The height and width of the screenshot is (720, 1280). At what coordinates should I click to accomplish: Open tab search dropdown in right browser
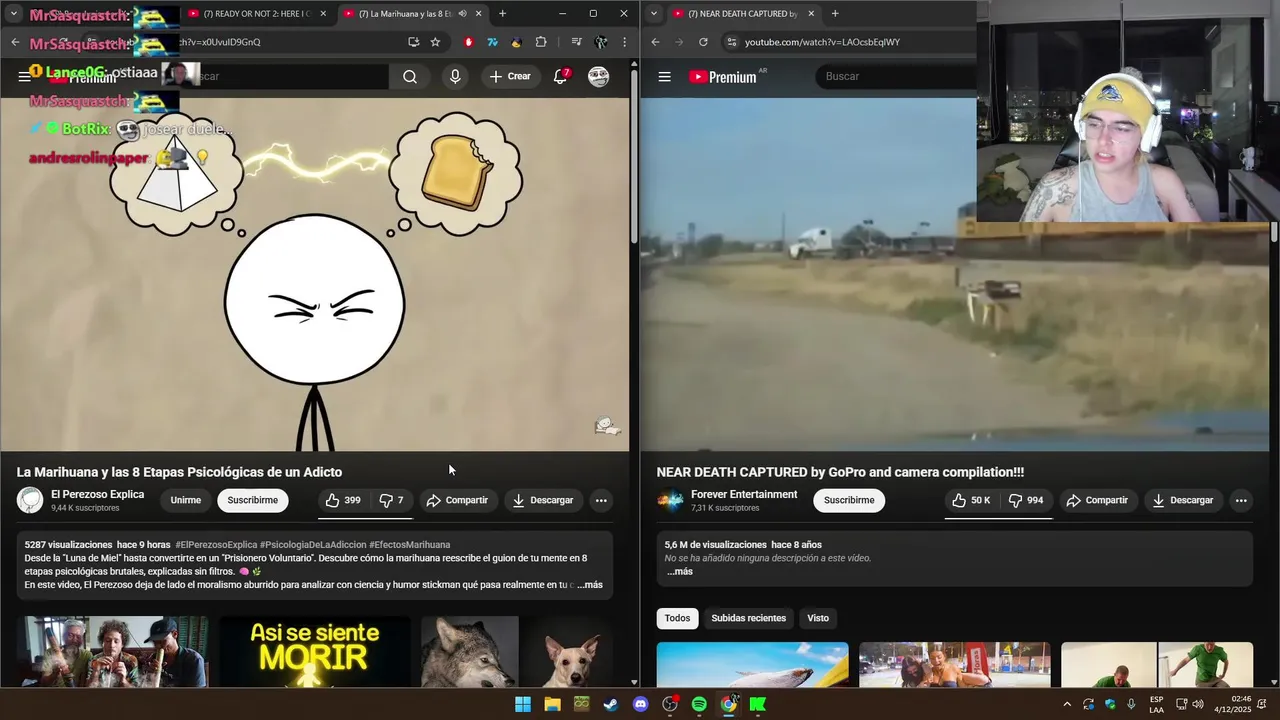[x=654, y=14]
